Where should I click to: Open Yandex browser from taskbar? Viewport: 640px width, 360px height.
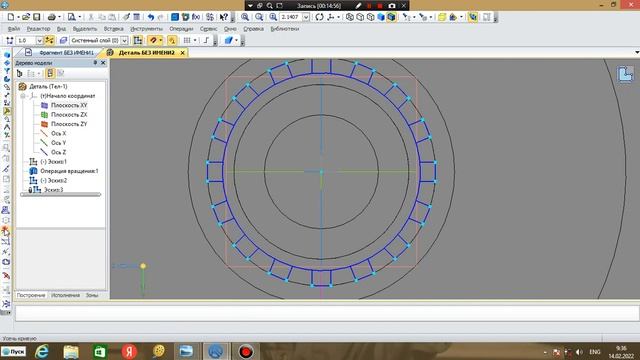point(129,351)
